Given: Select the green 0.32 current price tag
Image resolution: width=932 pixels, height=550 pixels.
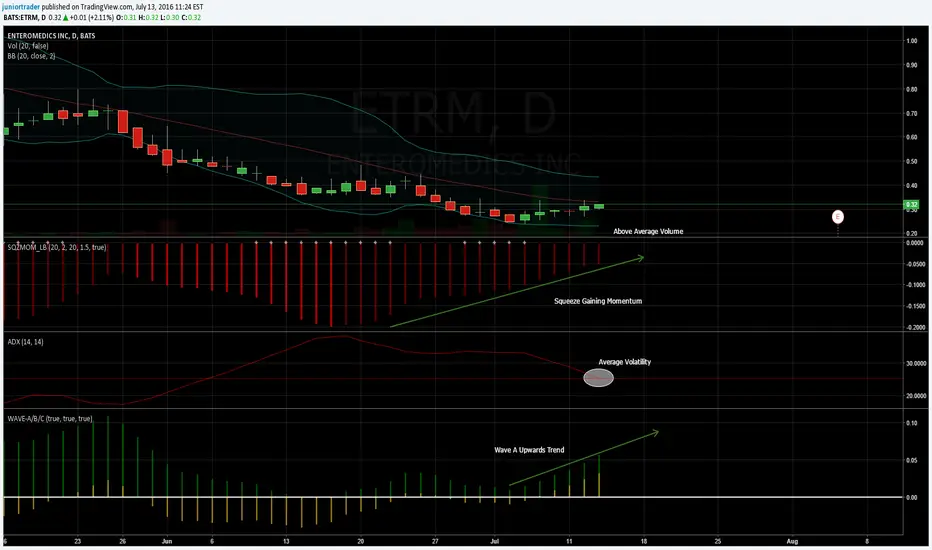Looking at the screenshot, I should pyautogui.click(x=911, y=205).
